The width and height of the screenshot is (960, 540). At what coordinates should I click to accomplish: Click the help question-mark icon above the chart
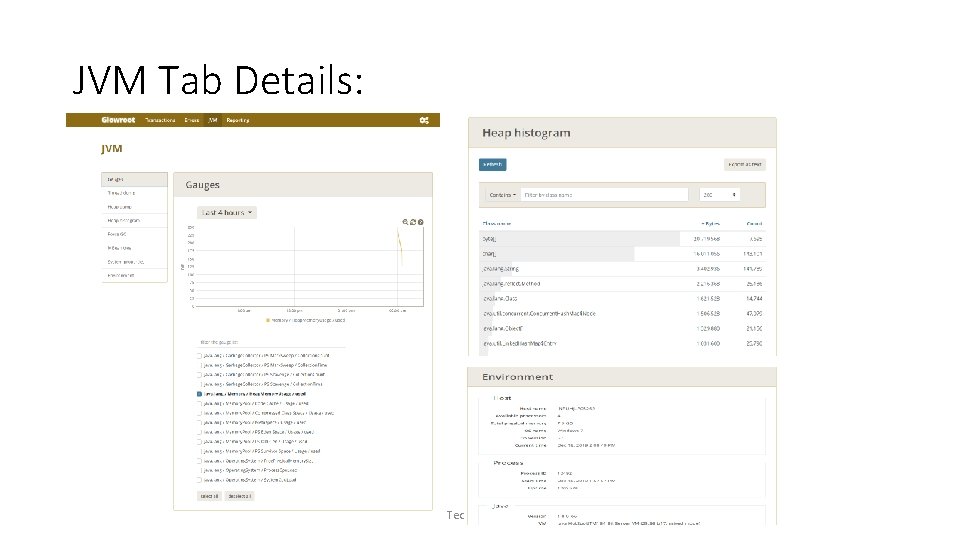coord(420,222)
